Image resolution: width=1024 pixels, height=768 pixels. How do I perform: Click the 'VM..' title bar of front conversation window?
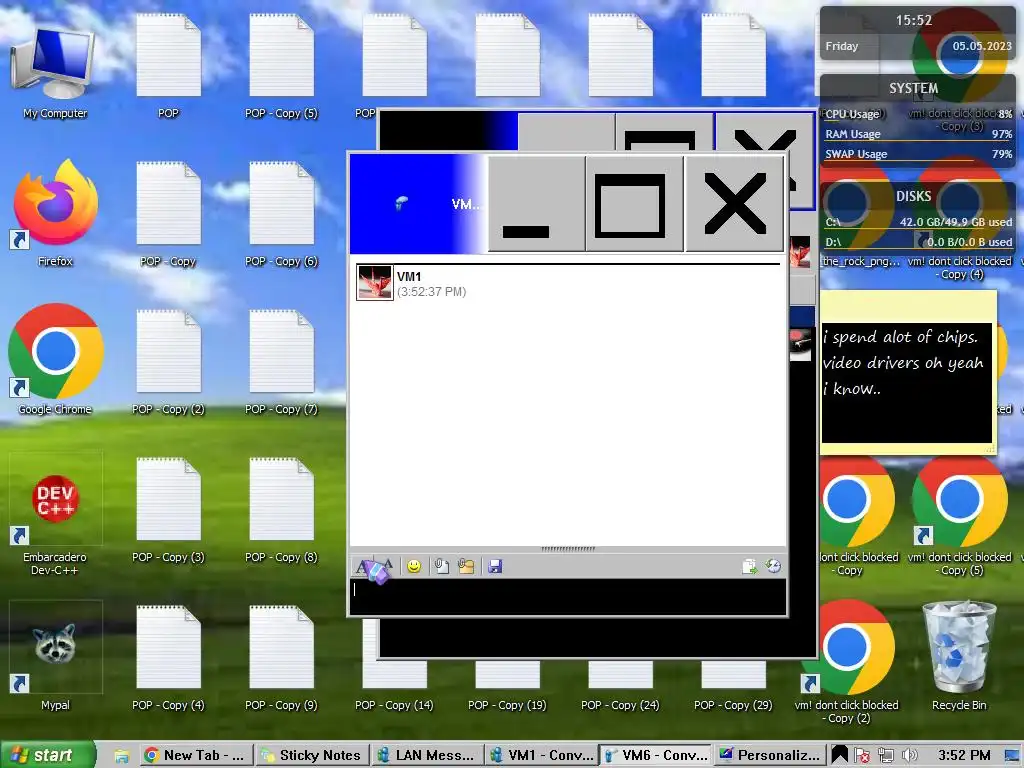tap(418, 204)
